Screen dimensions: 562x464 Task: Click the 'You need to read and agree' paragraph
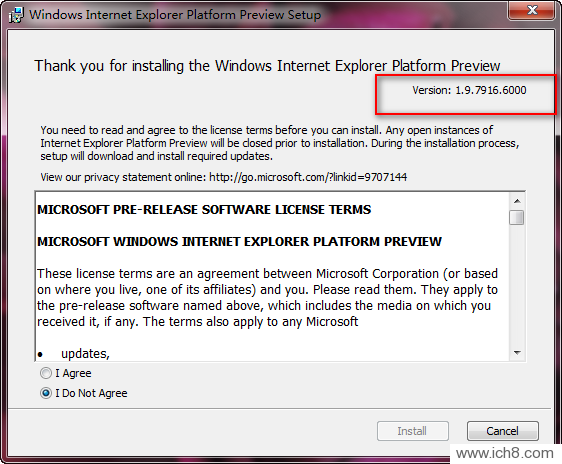point(280,143)
